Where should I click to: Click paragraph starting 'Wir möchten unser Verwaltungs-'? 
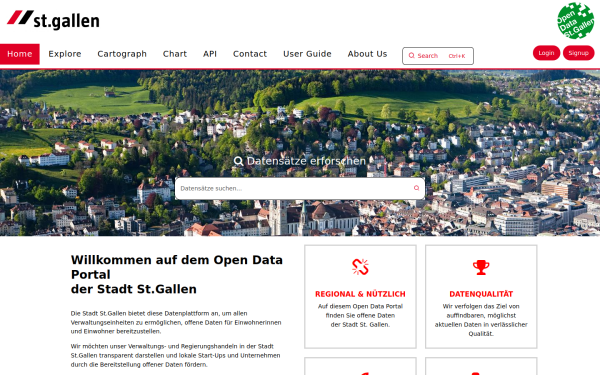[x=176, y=355]
